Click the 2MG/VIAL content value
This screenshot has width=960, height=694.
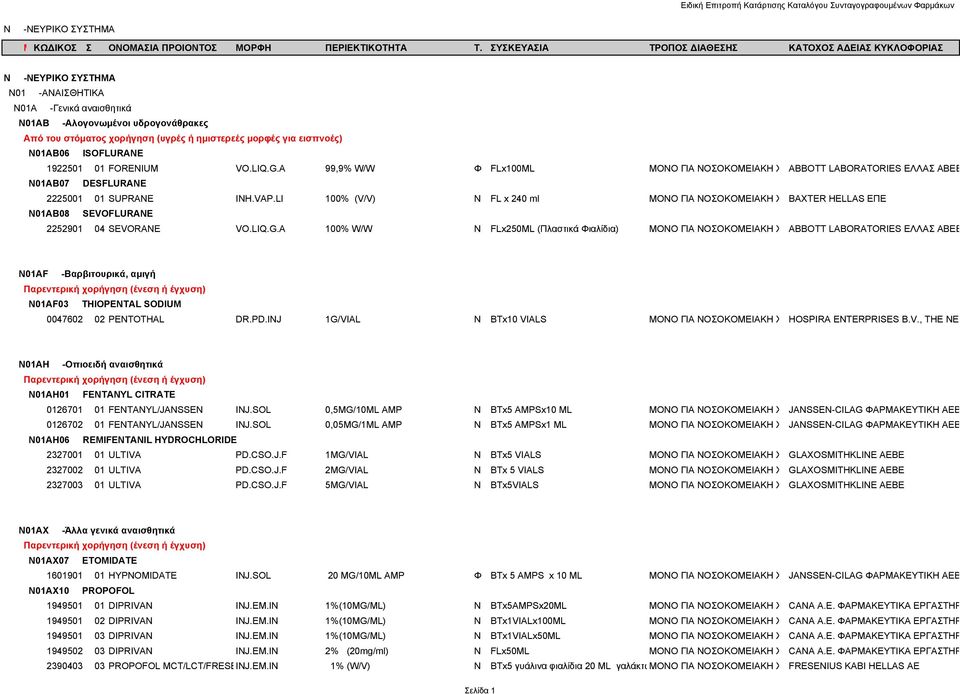[x=347, y=470]
